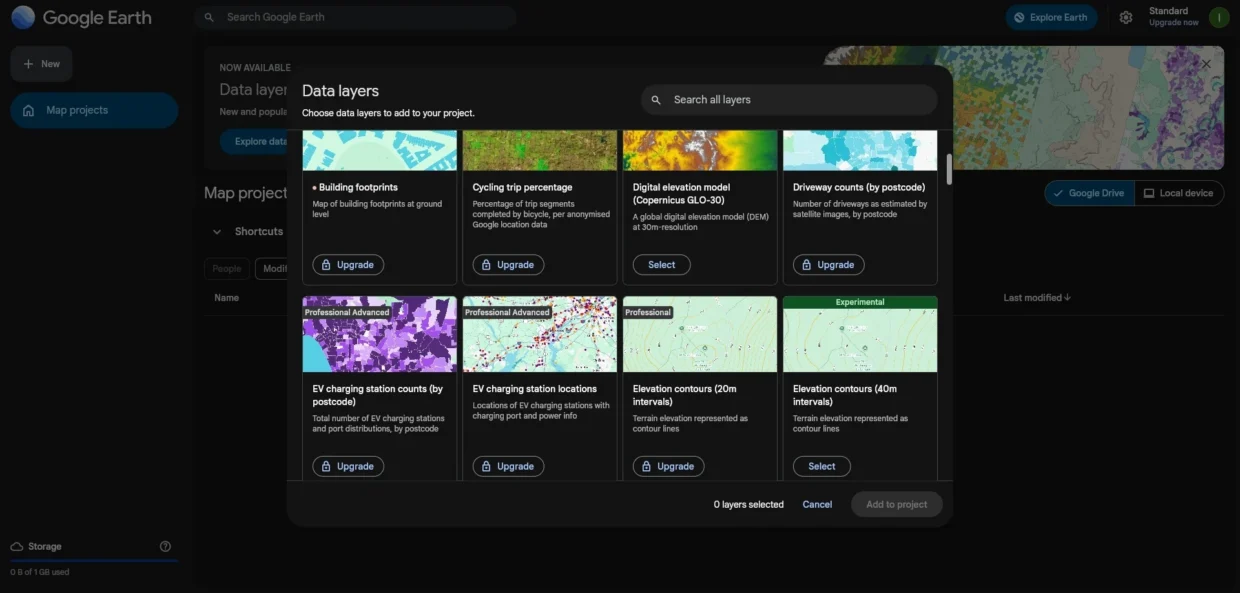1240x593 pixels.
Task: Click the 'Cycling trip percentage' title text
Action: click(x=523, y=187)
